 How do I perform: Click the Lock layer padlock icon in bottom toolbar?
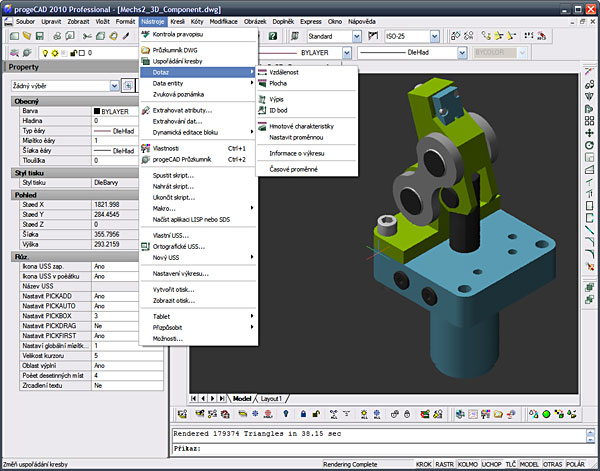click(303, 414)
